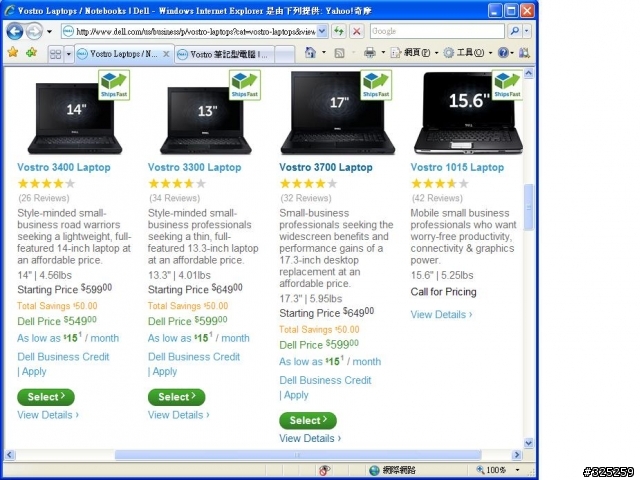Click vertical scrollbar down arrow
The image size is (640, 480).
[x=529, y=443]
